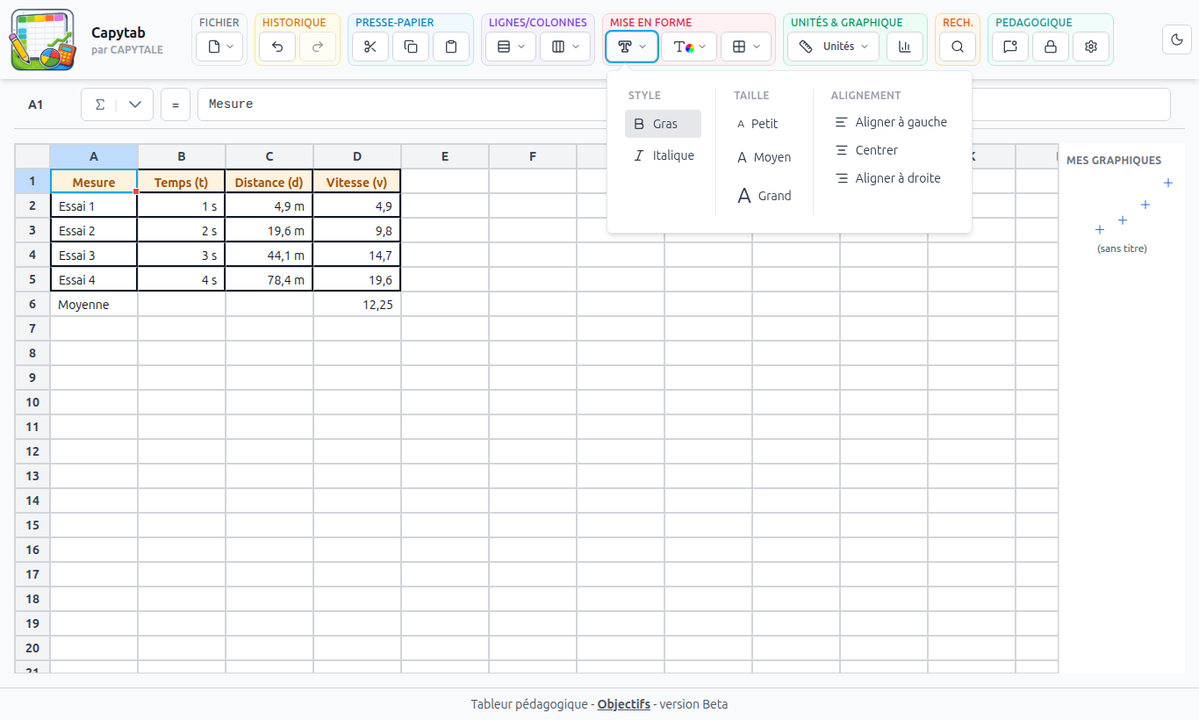This screenshot has height=720, width=1199.
Task: Toggle the cell lock icon
Action: [x=1051, y=47]
